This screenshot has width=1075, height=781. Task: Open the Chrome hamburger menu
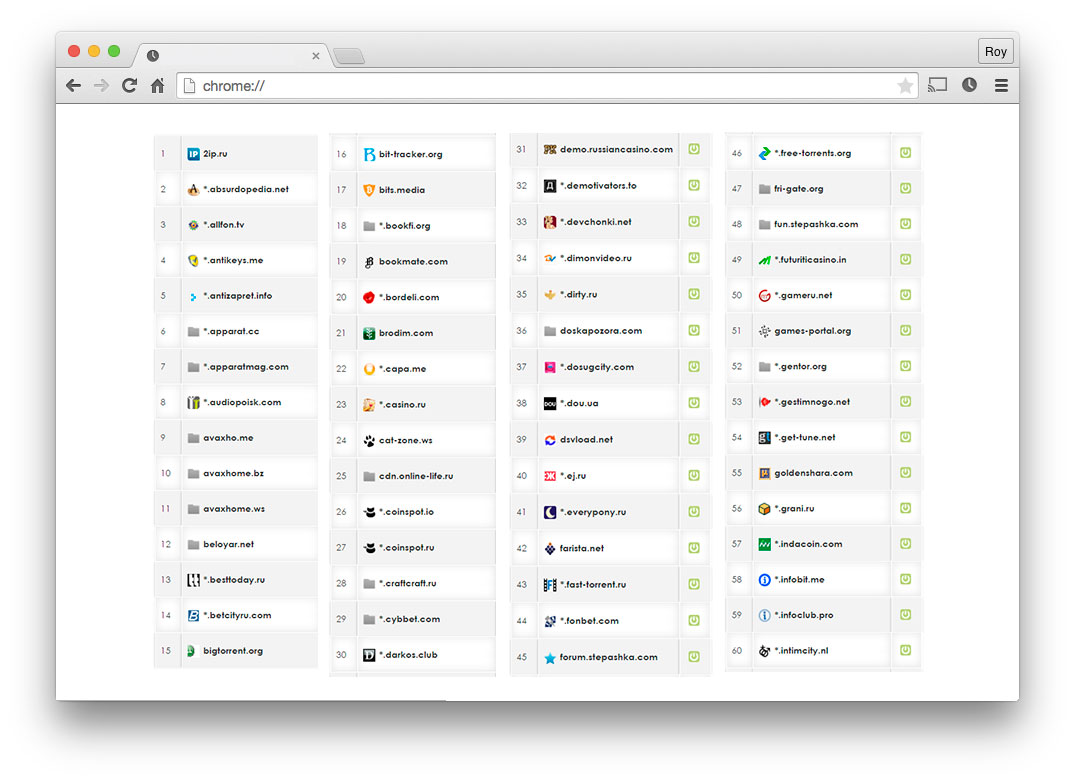(1001, 86)
